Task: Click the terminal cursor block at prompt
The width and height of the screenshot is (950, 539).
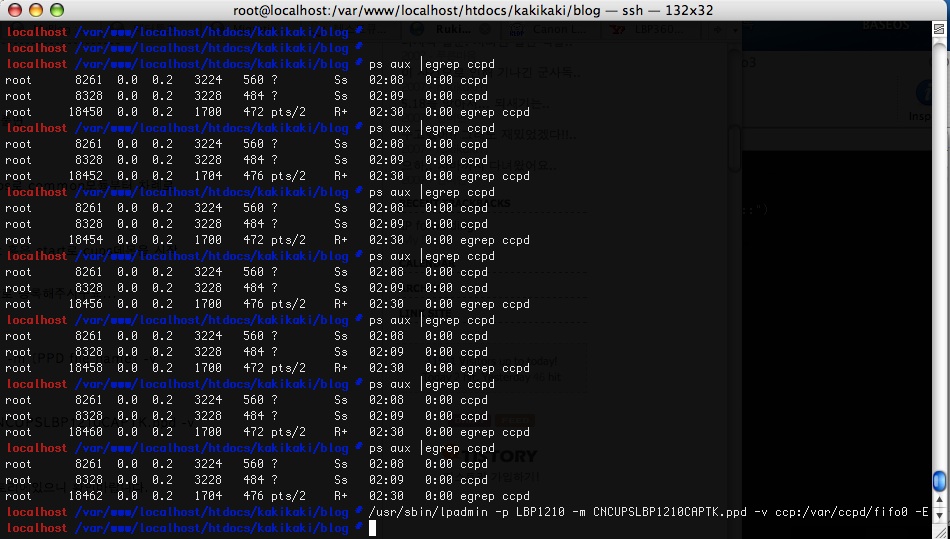Action: (x=373, y=528)
